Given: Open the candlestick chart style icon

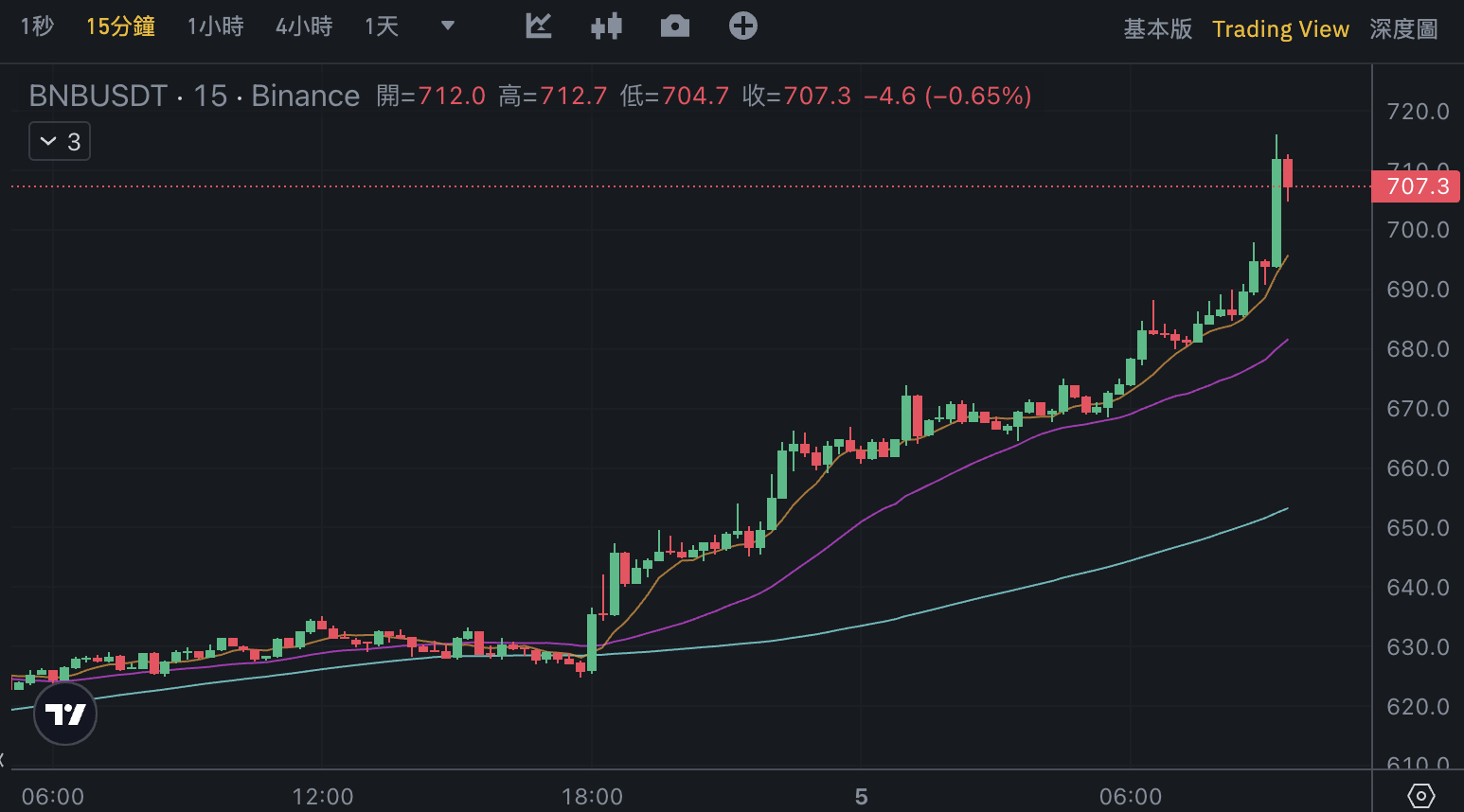Looking at the screenshot, I should tap(606, 26).
